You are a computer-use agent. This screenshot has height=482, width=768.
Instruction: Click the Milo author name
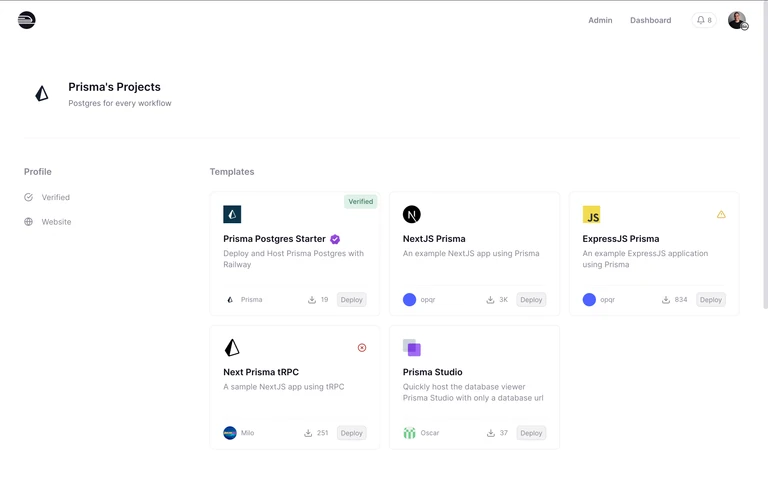click(247, 433)
